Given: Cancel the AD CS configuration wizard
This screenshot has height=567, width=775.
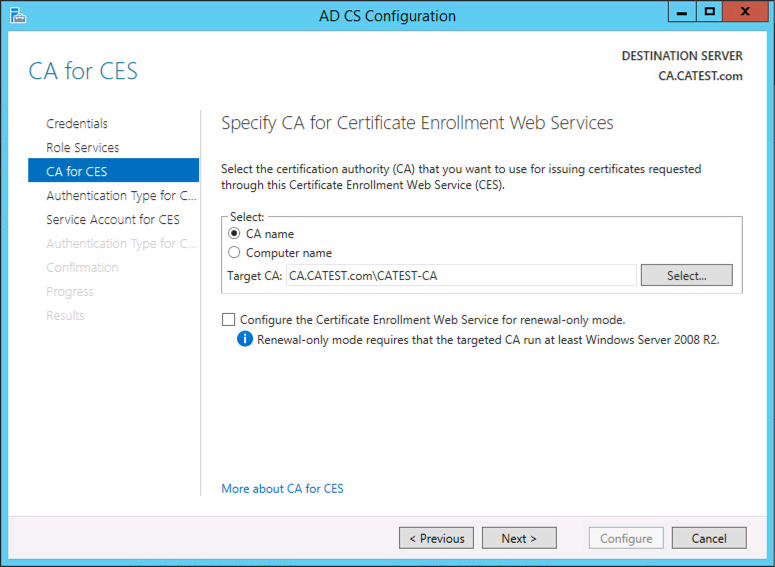Looking at the screenshot, I should coord(709,538).
